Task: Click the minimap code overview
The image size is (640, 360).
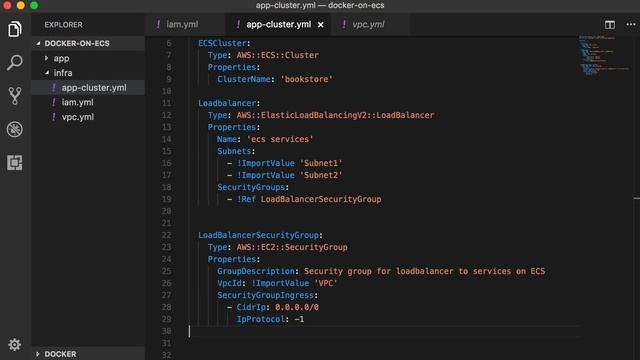Action: [604, 55]
